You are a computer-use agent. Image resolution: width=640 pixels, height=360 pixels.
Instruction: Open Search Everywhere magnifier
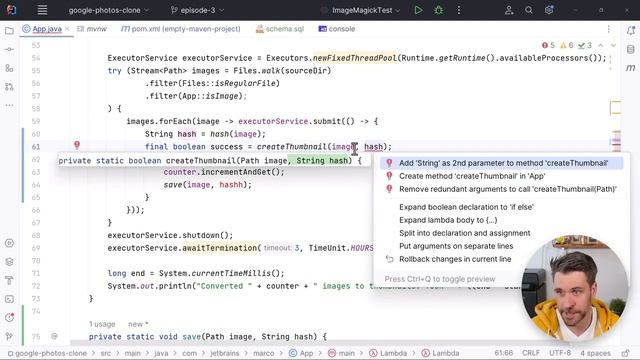[x=529, y=10]
